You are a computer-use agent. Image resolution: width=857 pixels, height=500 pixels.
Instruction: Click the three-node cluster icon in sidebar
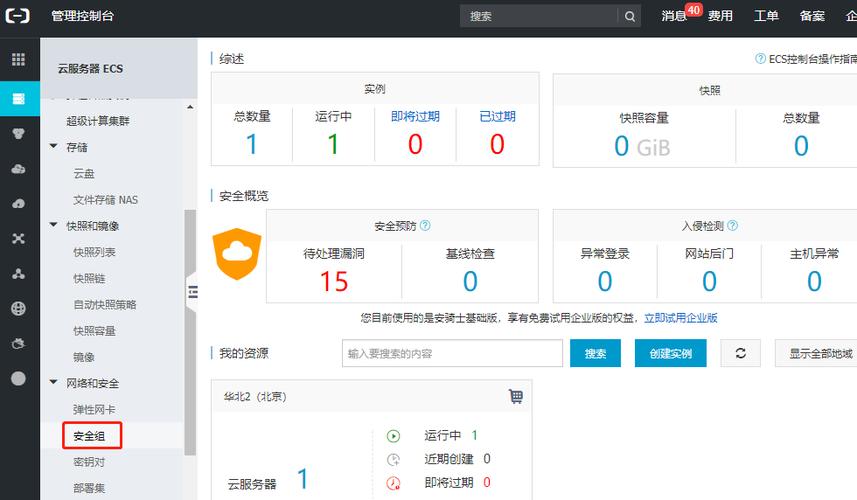19,274
